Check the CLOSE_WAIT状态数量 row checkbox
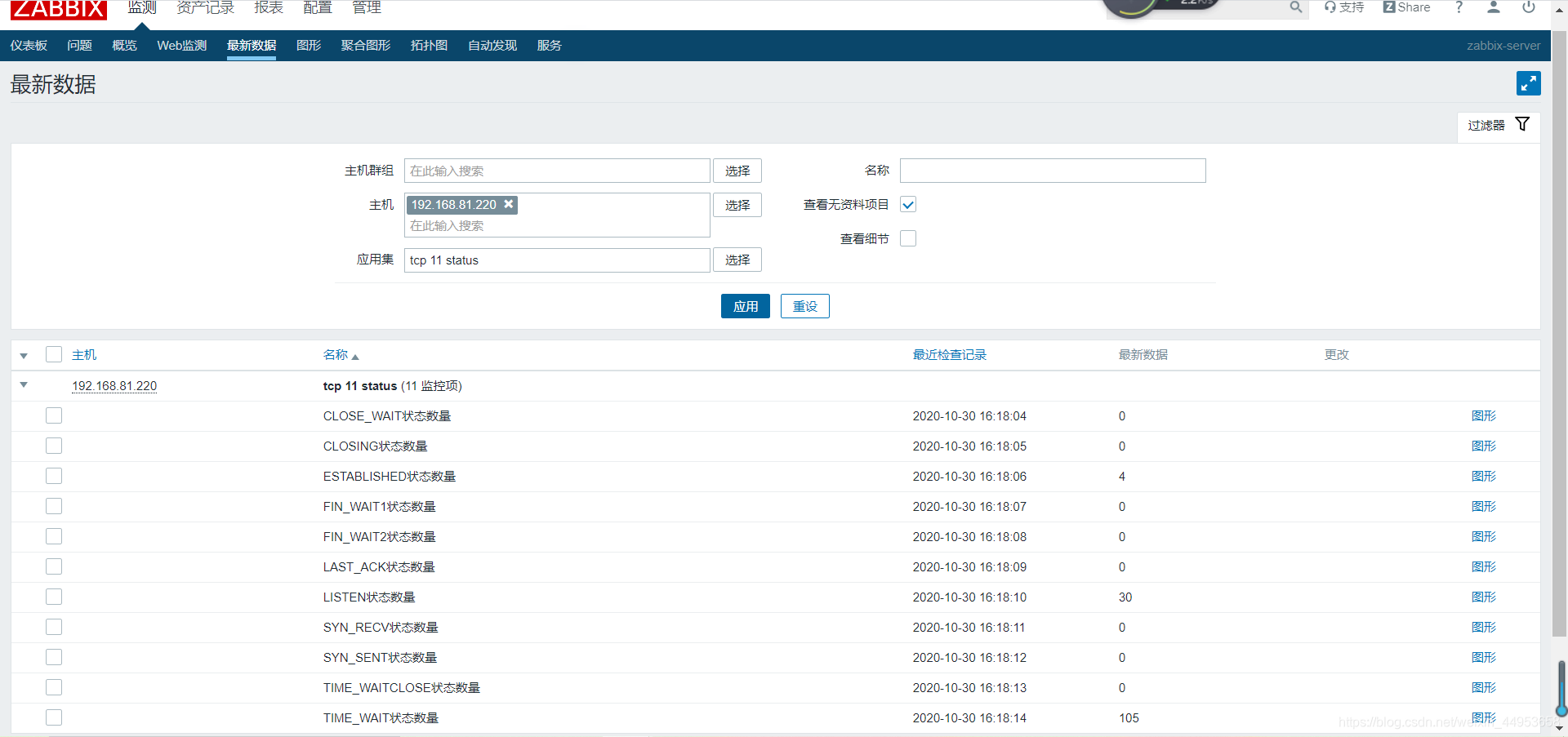 tap(54, 415)
